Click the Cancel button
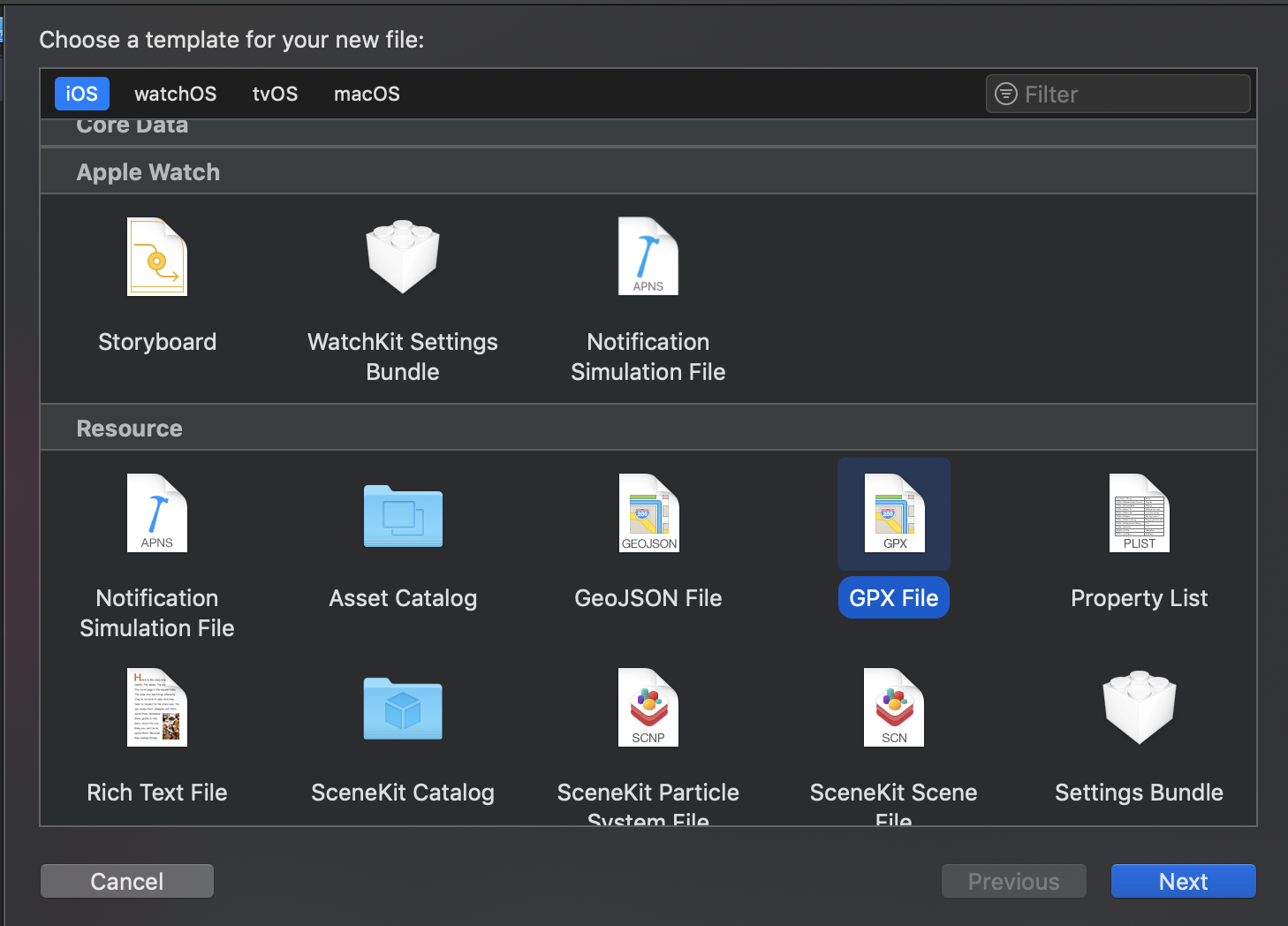 point(127,881)
